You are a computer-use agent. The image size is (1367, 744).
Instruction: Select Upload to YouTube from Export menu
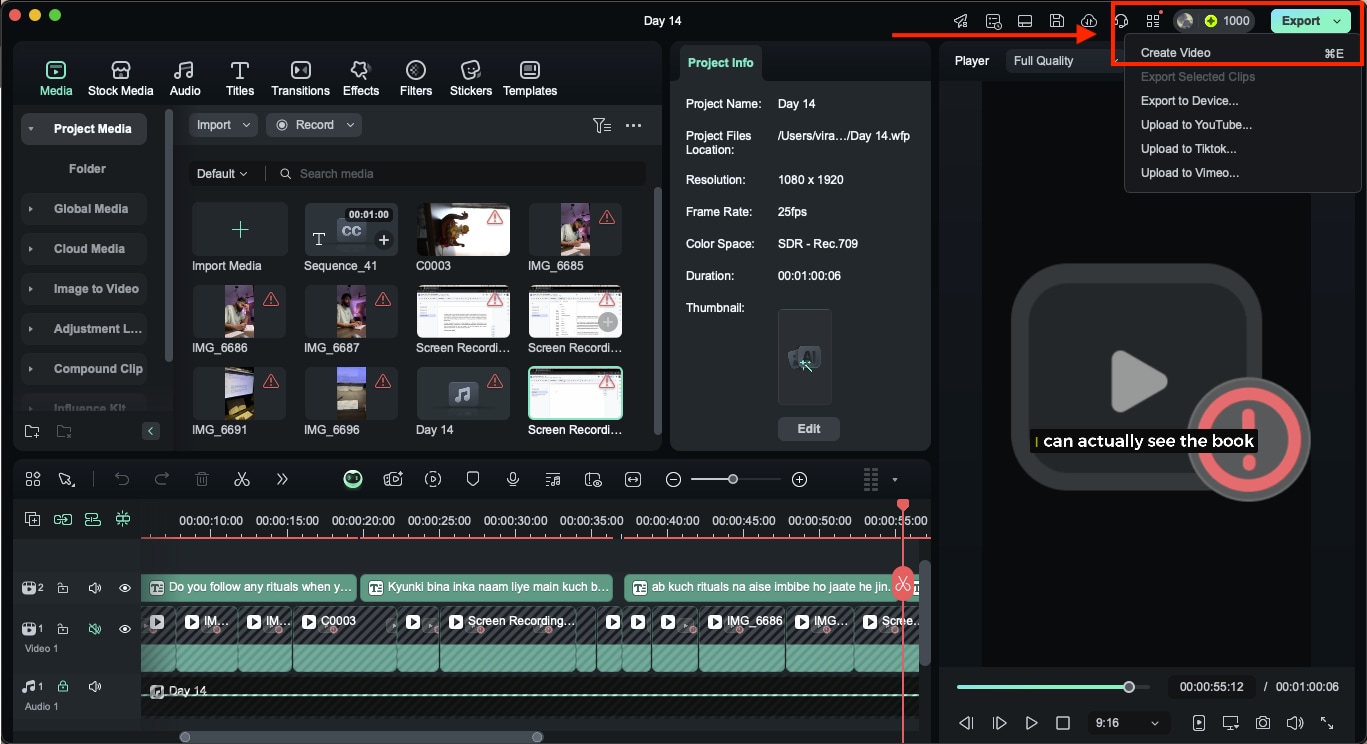click(x=1188, y=124)
